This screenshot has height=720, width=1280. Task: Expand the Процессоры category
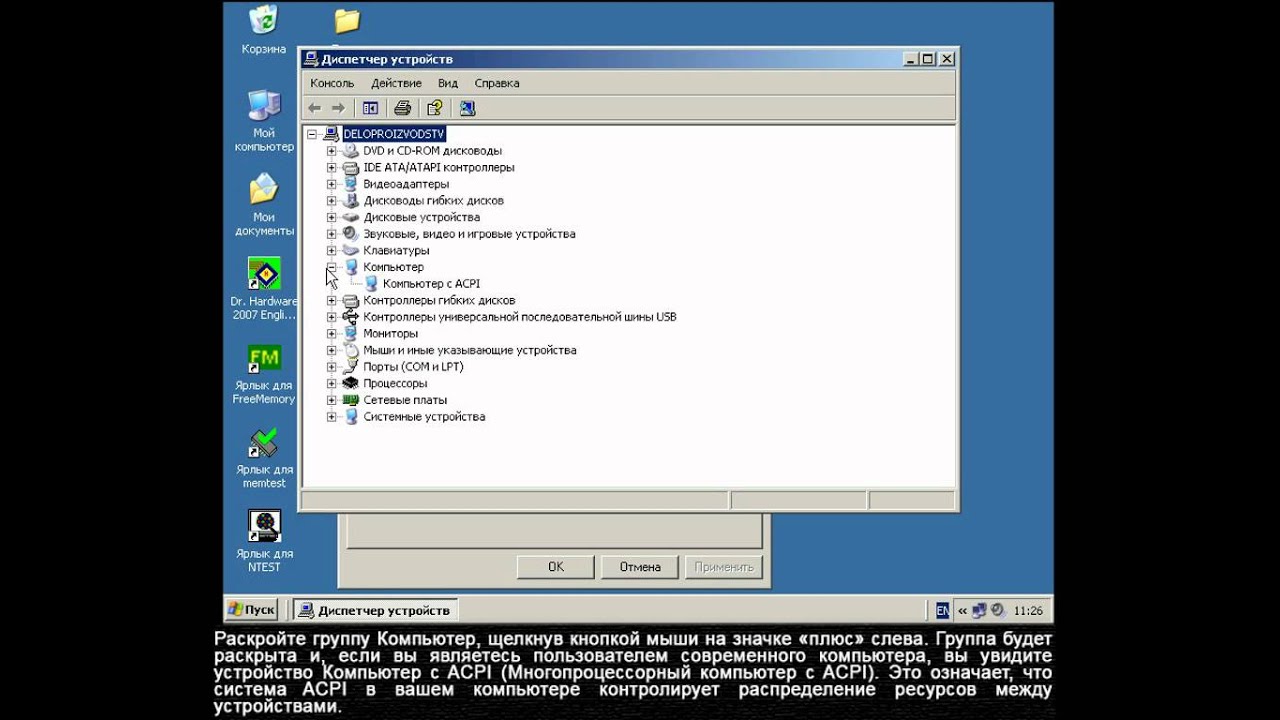[x=330, y=383]
